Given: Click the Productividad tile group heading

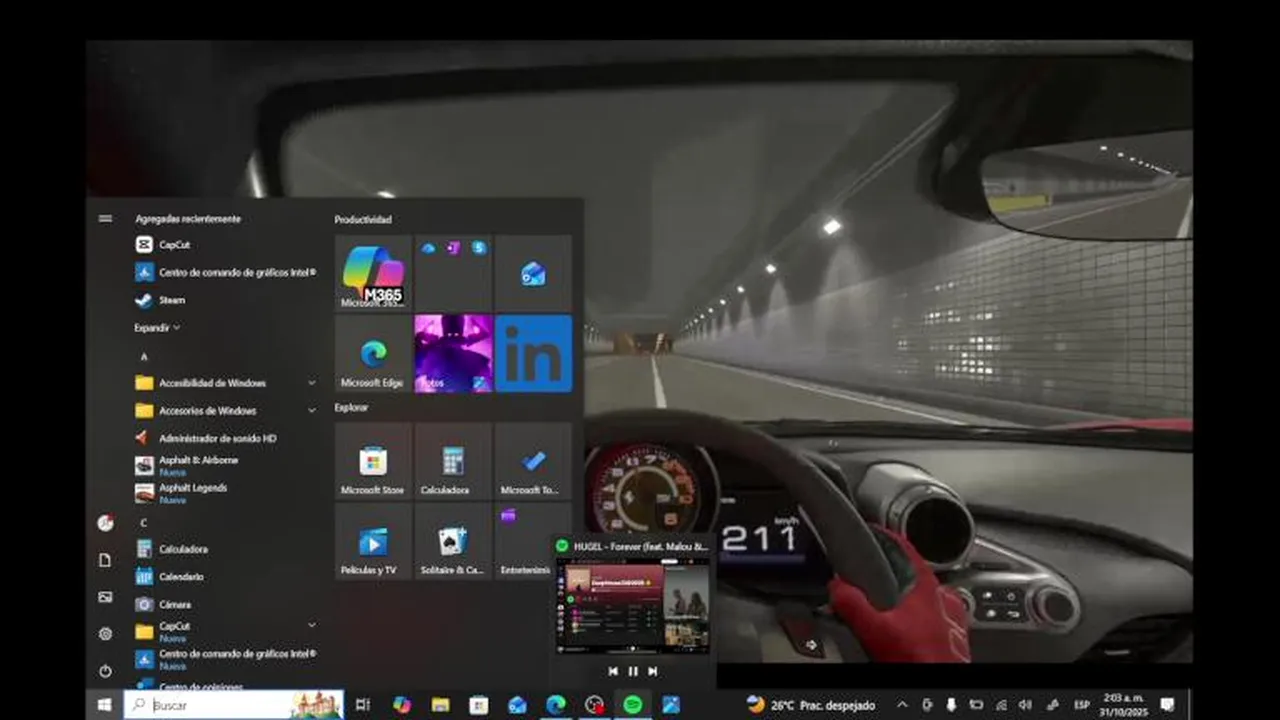Looking at the screenshot, I should [363, 219].
